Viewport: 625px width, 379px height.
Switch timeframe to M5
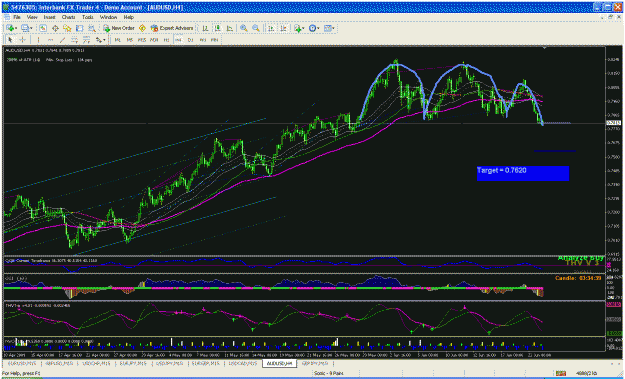click(x=130, y=40)
